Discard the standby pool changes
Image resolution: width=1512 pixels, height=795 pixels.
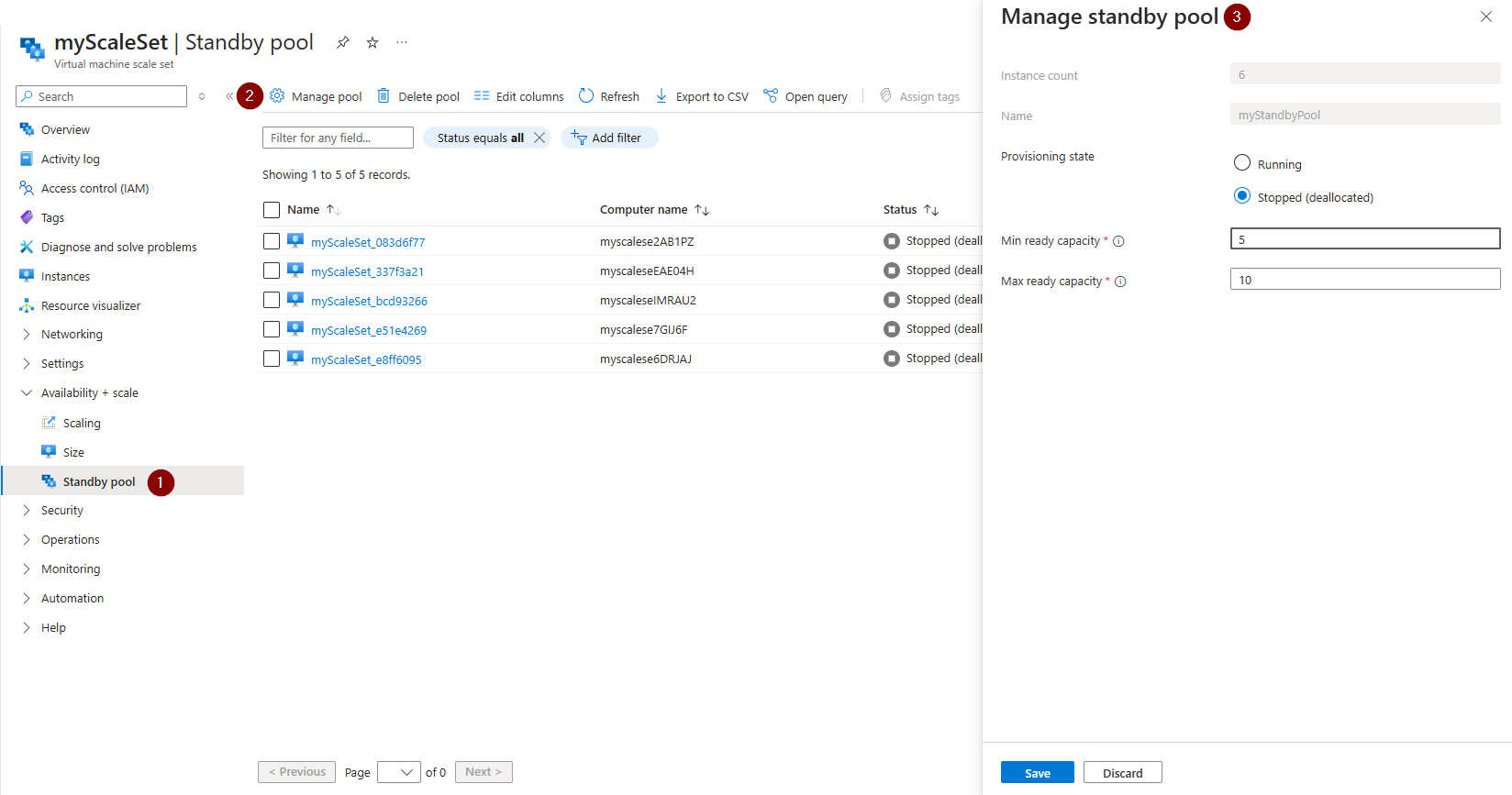click(1123, 773)
